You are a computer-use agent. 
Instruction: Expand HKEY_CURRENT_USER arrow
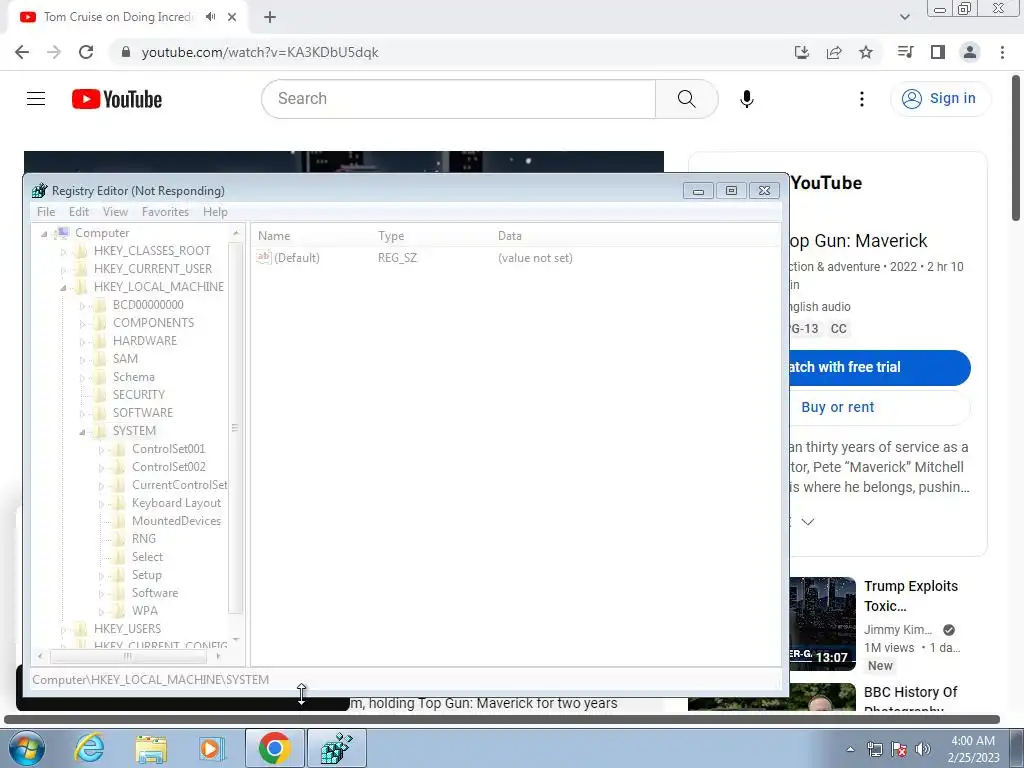tap(63, 269)
